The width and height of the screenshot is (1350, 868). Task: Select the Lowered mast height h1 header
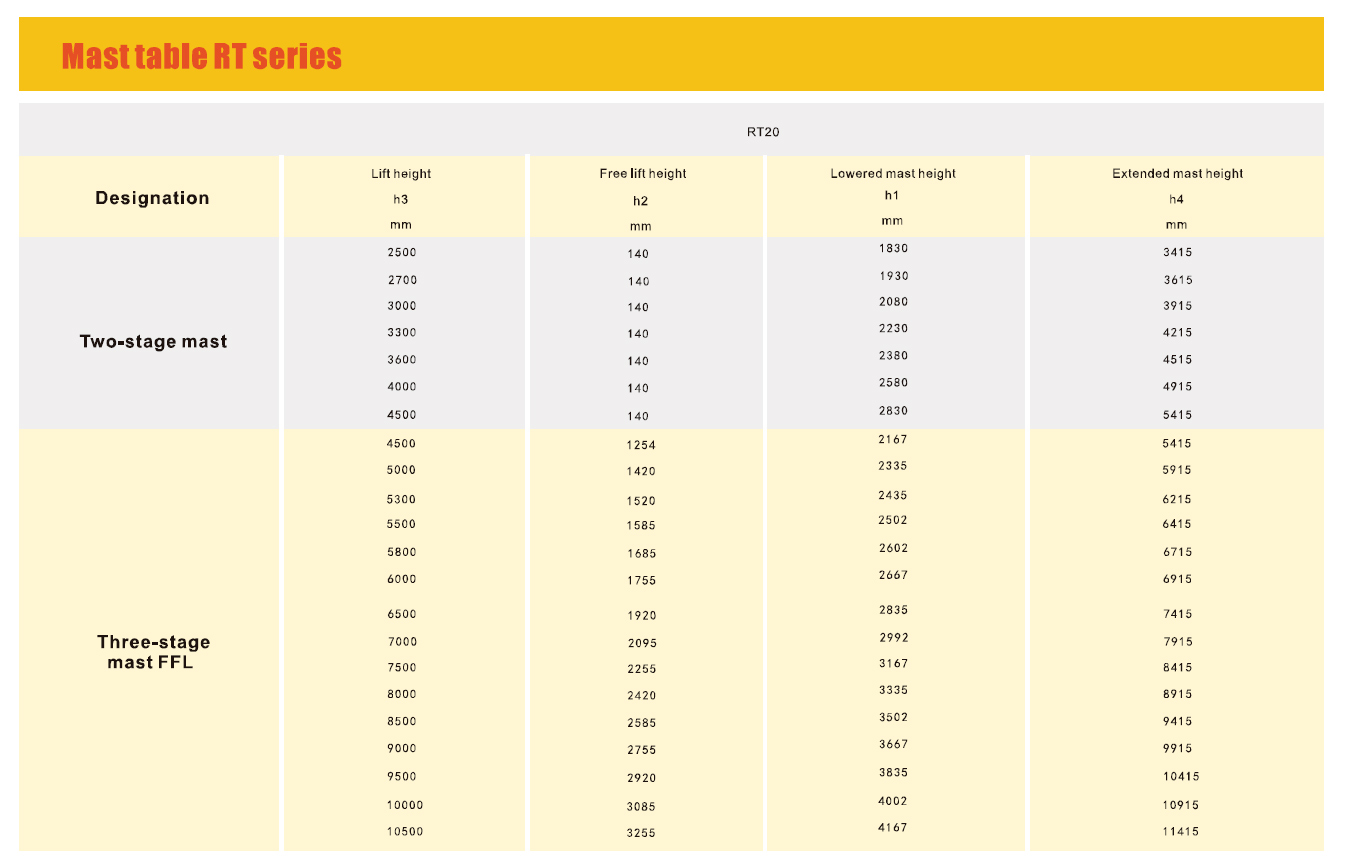coord(893,197)
